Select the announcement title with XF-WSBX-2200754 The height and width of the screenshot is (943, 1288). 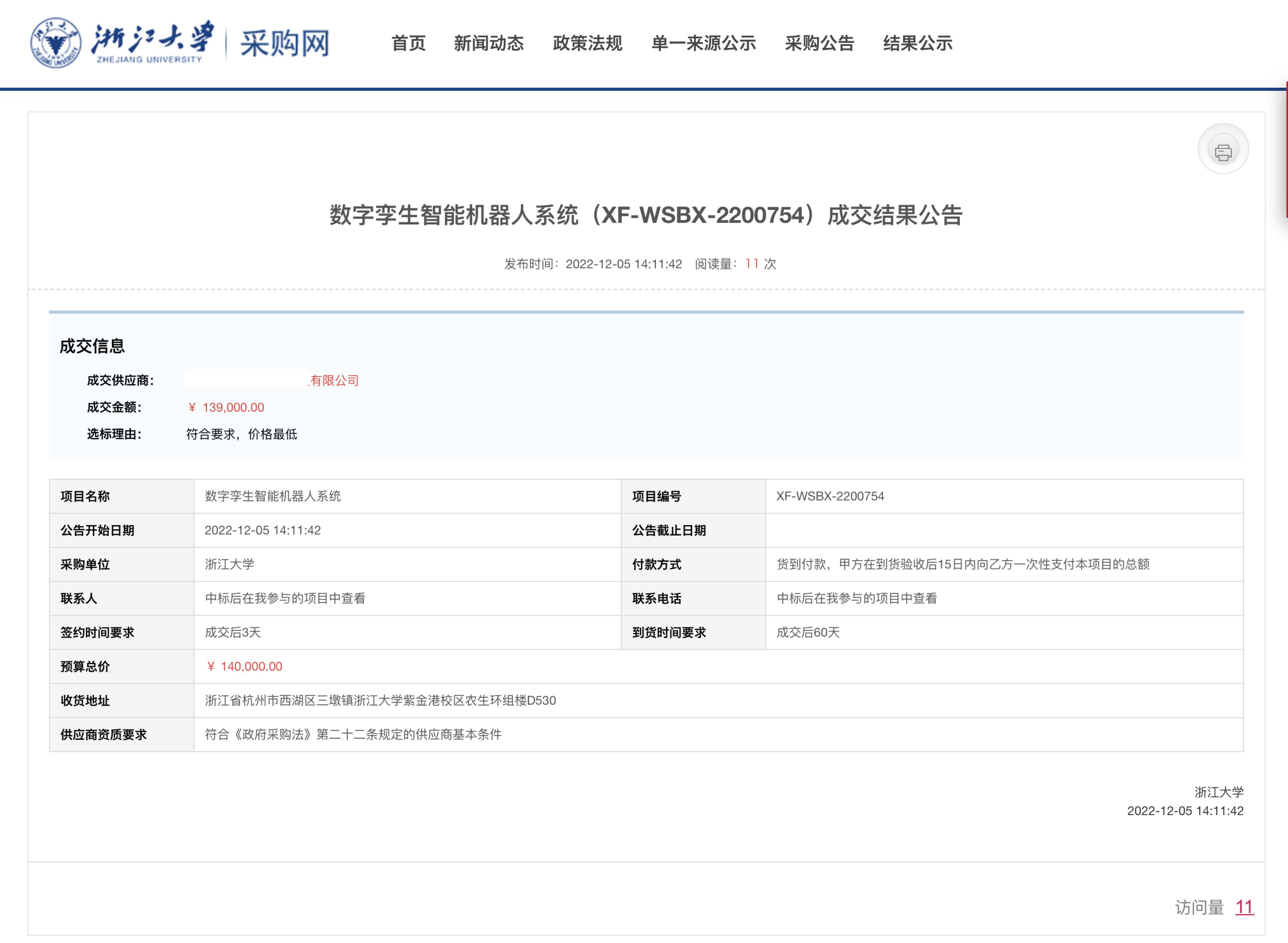point(646,215)
